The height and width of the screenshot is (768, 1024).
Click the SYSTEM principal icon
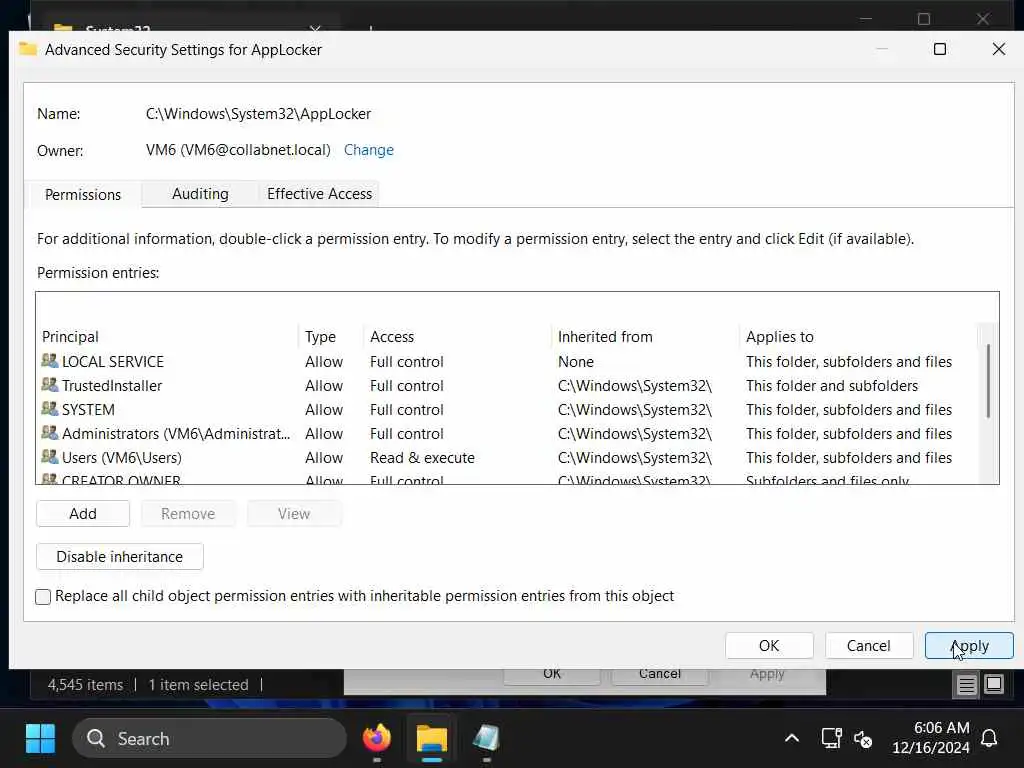tap(50, 409)
